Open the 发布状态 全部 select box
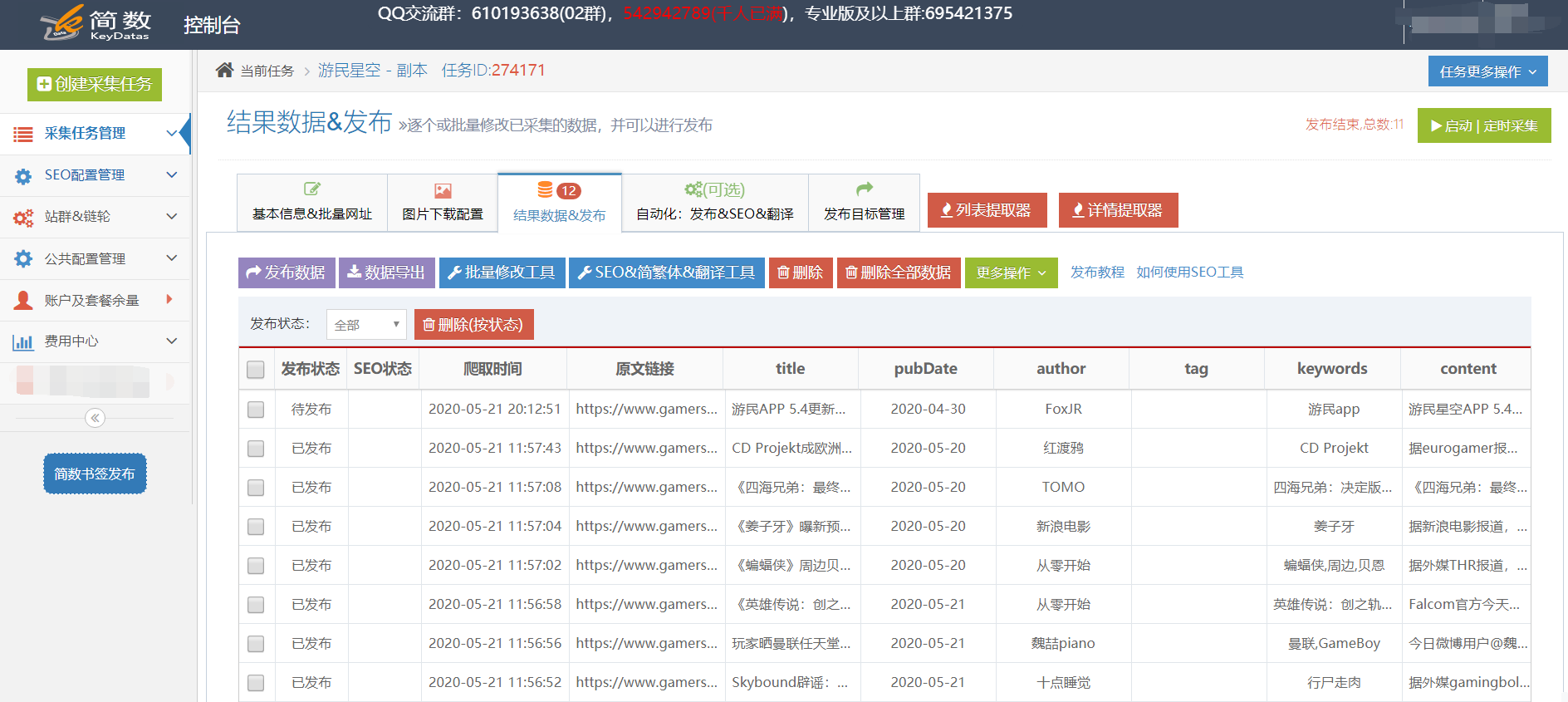This screenshot has width=1568, height=702. [366, 325]
